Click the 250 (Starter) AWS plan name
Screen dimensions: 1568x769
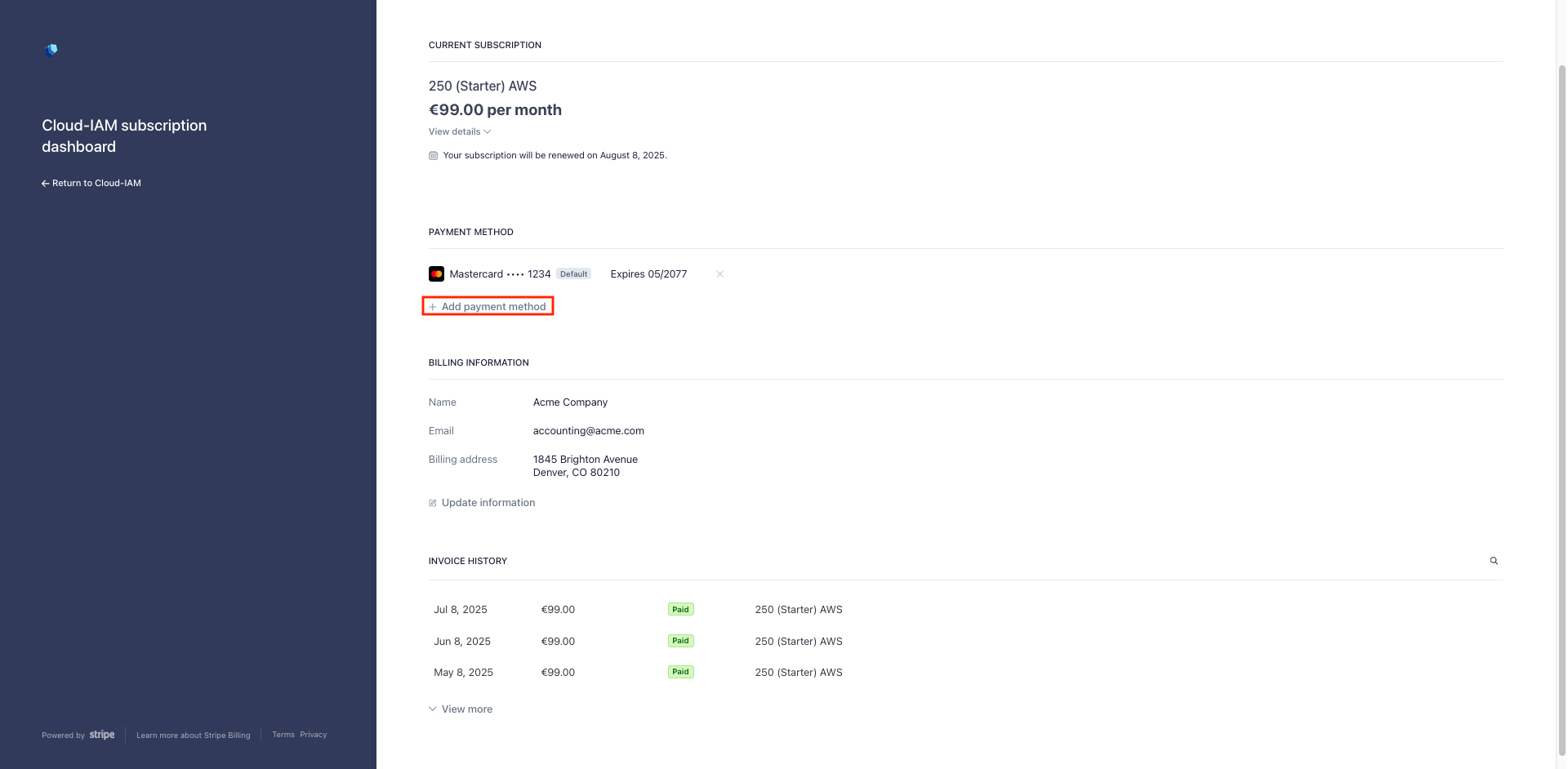click(x=483, y=86)
